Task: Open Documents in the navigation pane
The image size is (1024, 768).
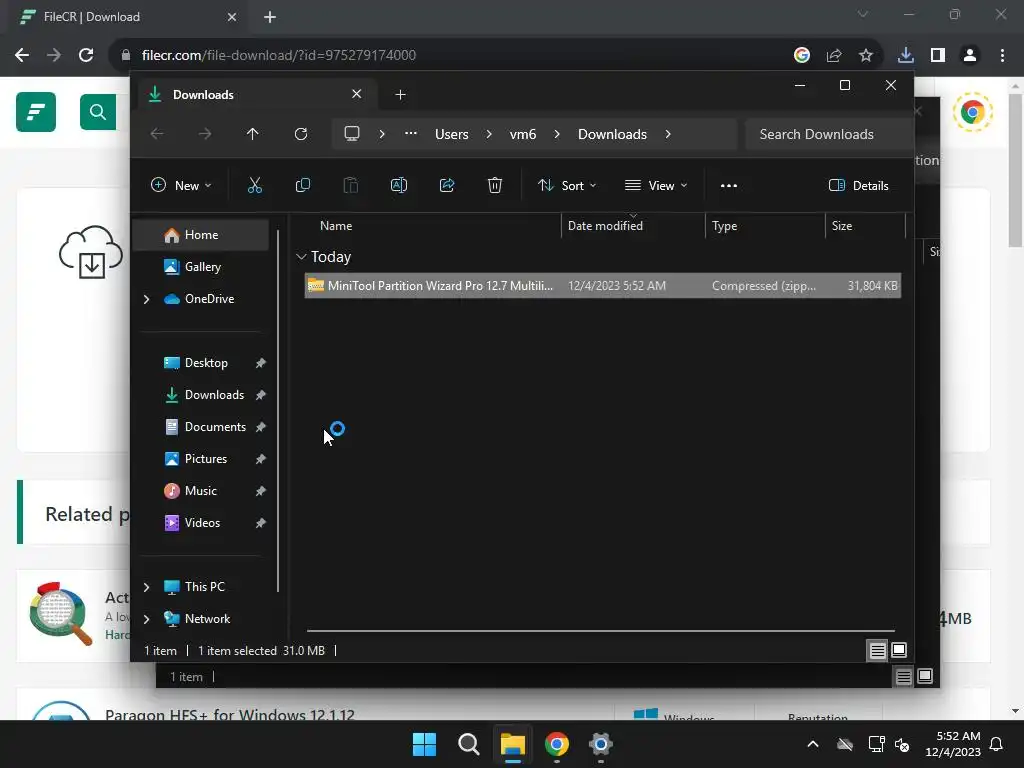Action: tap(215, 426)
